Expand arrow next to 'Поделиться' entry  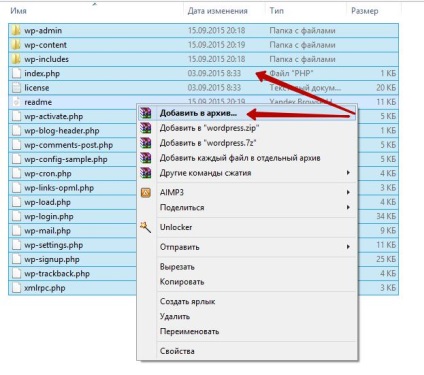click(x=348, y=207)
